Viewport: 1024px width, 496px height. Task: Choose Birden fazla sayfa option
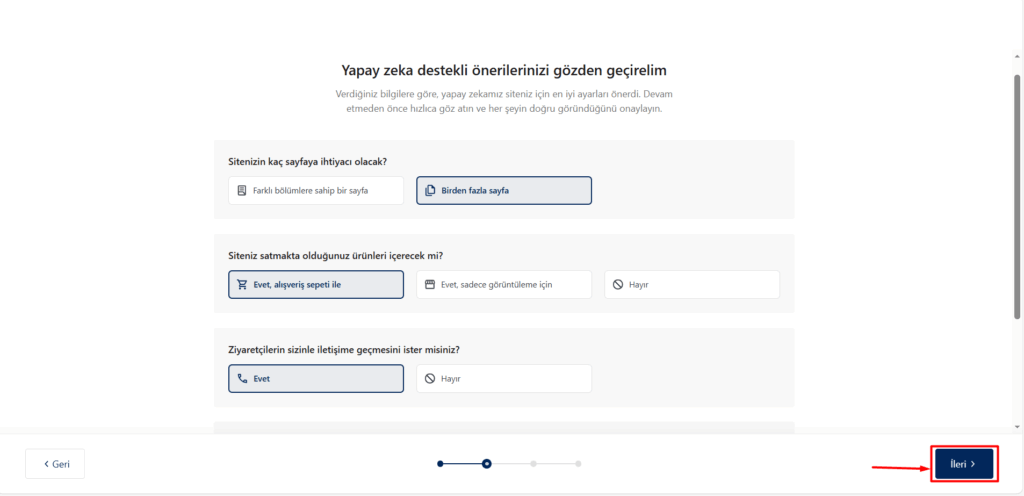(x=504, y=191)
